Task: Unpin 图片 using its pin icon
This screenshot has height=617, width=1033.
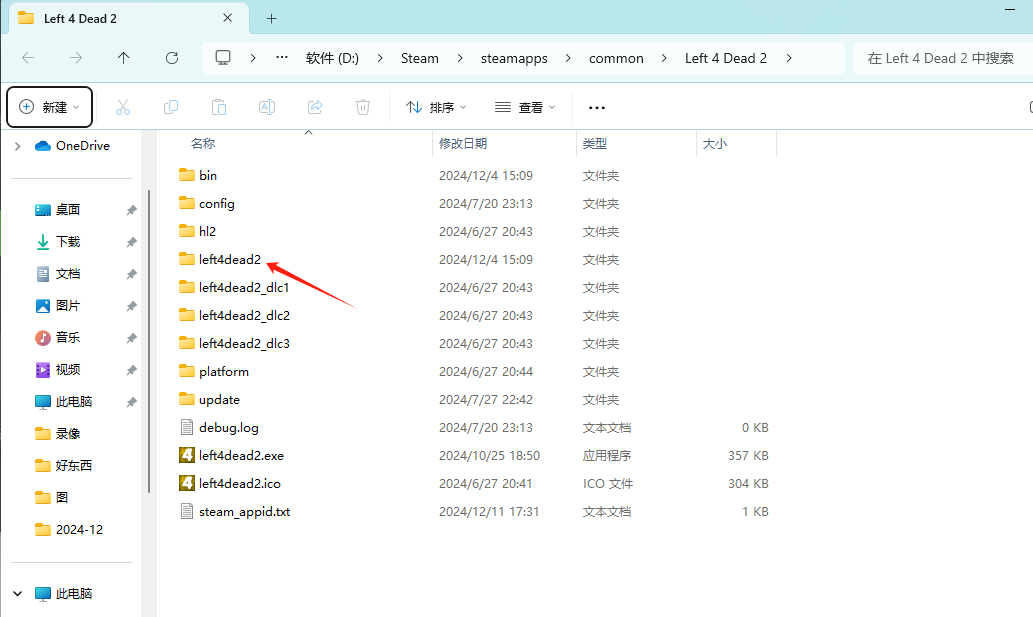Action: pos(132,306)
